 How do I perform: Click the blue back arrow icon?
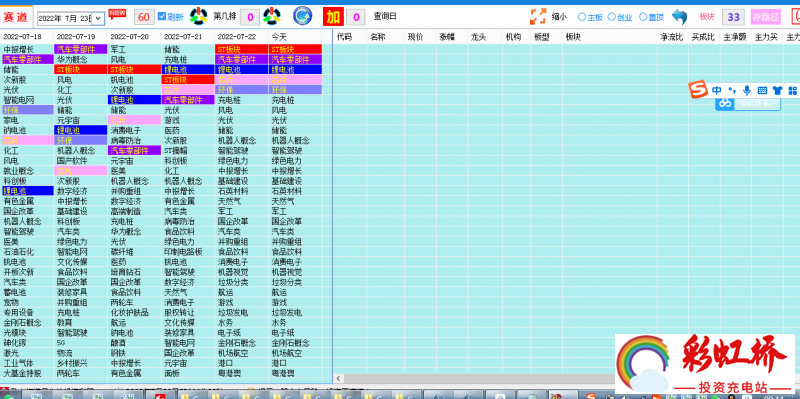pos(679,17)
